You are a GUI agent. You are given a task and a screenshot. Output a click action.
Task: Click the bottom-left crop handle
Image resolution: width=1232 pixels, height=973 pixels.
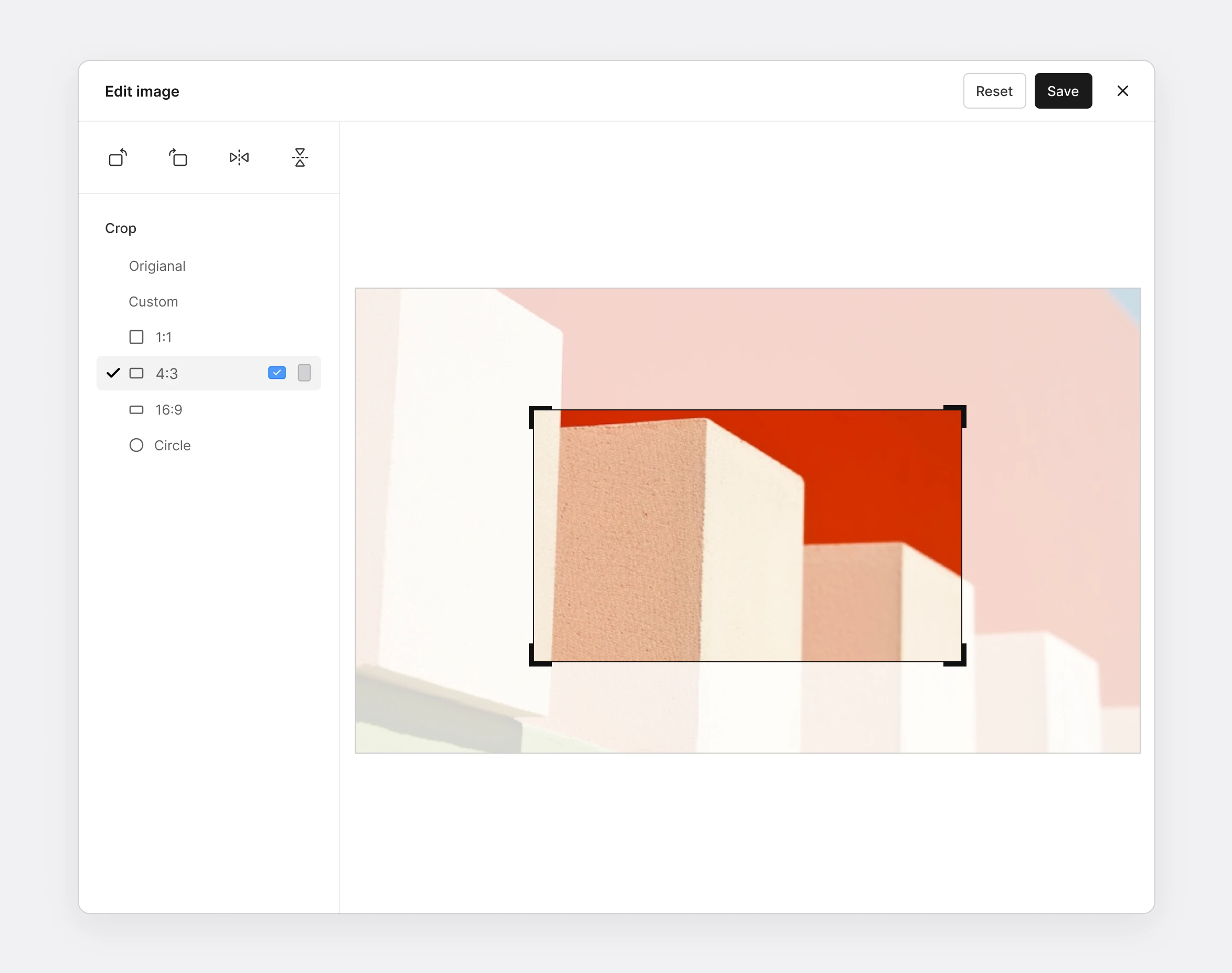[x=539, y=655]
